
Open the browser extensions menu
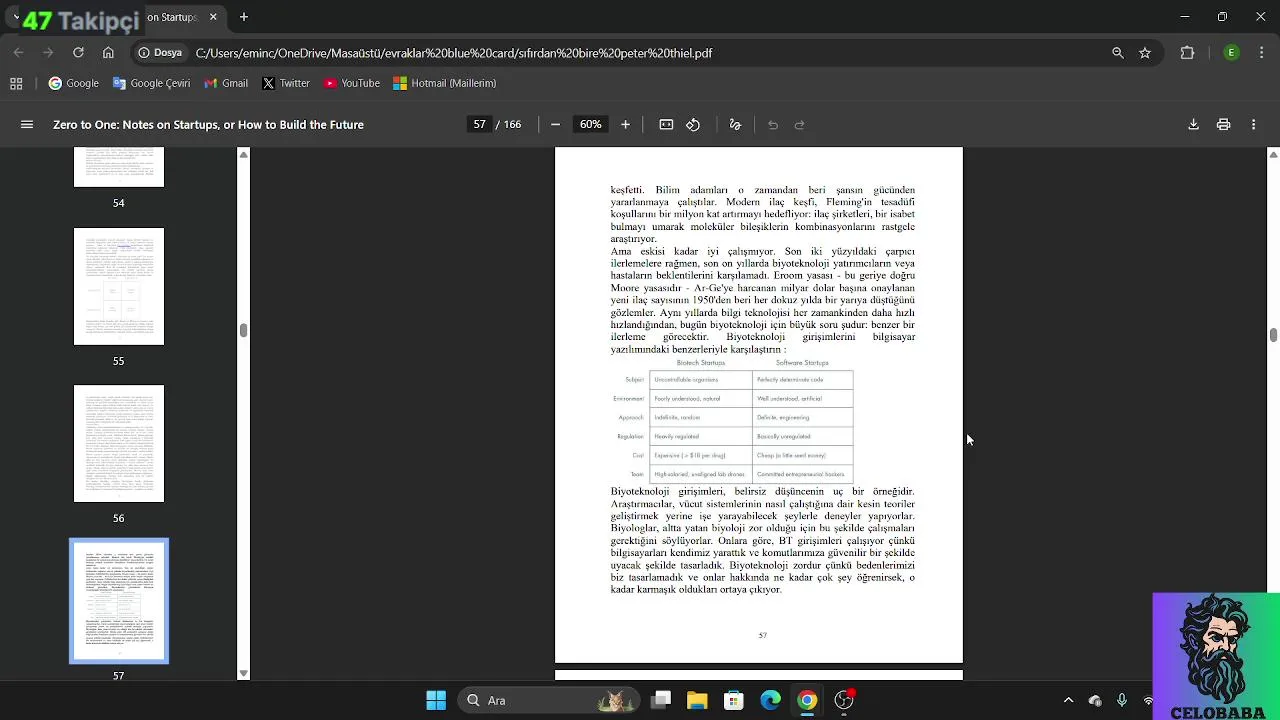[1188, 53]
